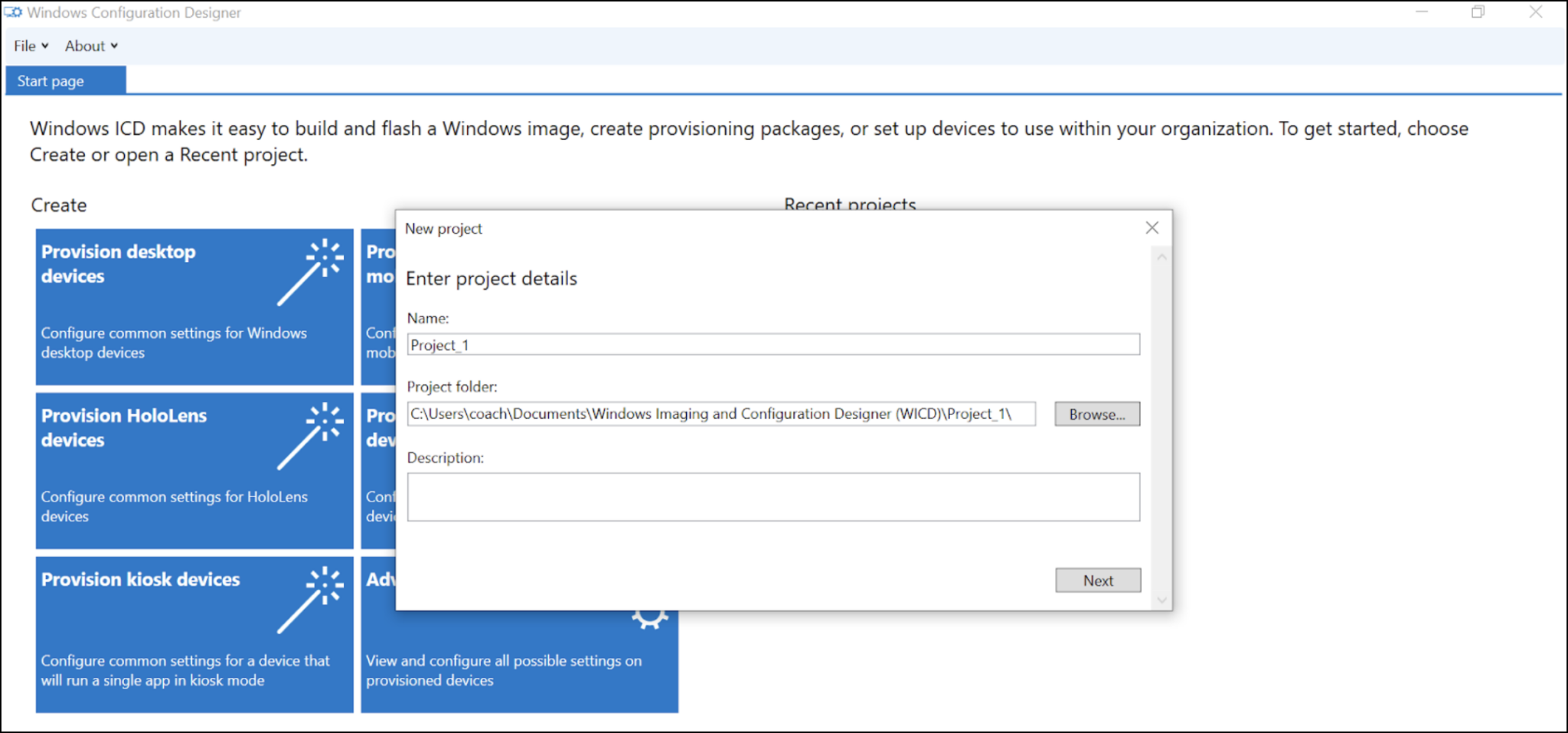Open the Provision desktop devices tile

[x=194, y=306]
